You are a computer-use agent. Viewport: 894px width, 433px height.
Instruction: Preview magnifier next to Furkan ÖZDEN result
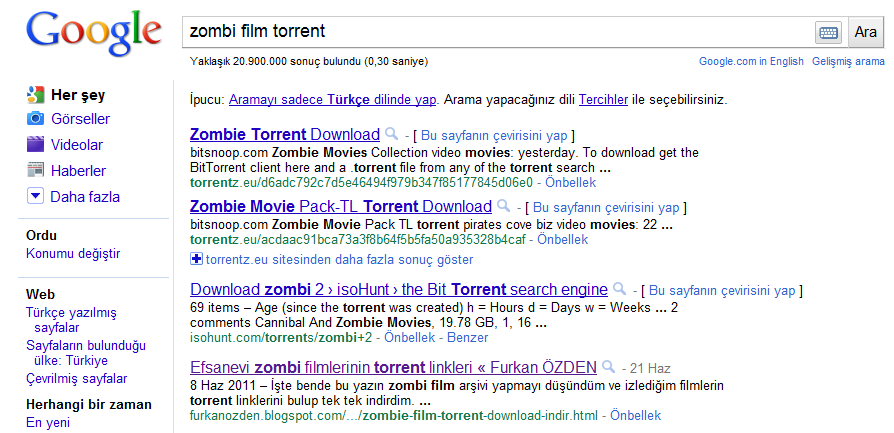pyautogui.click(x=608, y=366)
